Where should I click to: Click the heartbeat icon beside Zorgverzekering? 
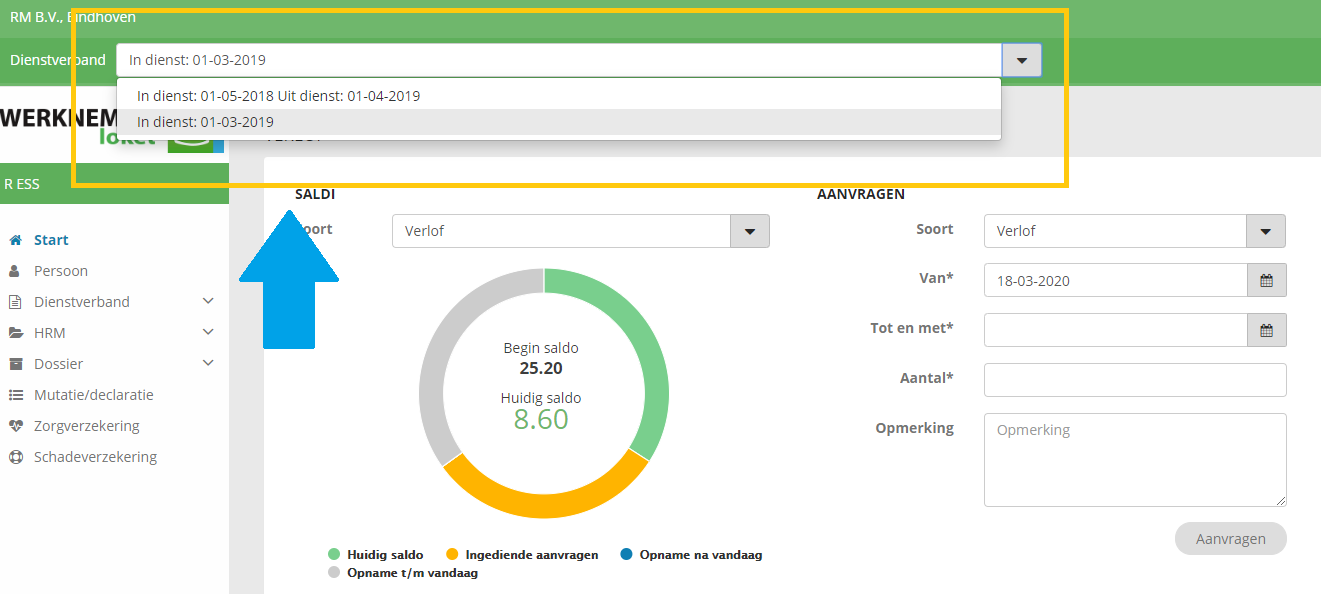(x=15, y=426)
